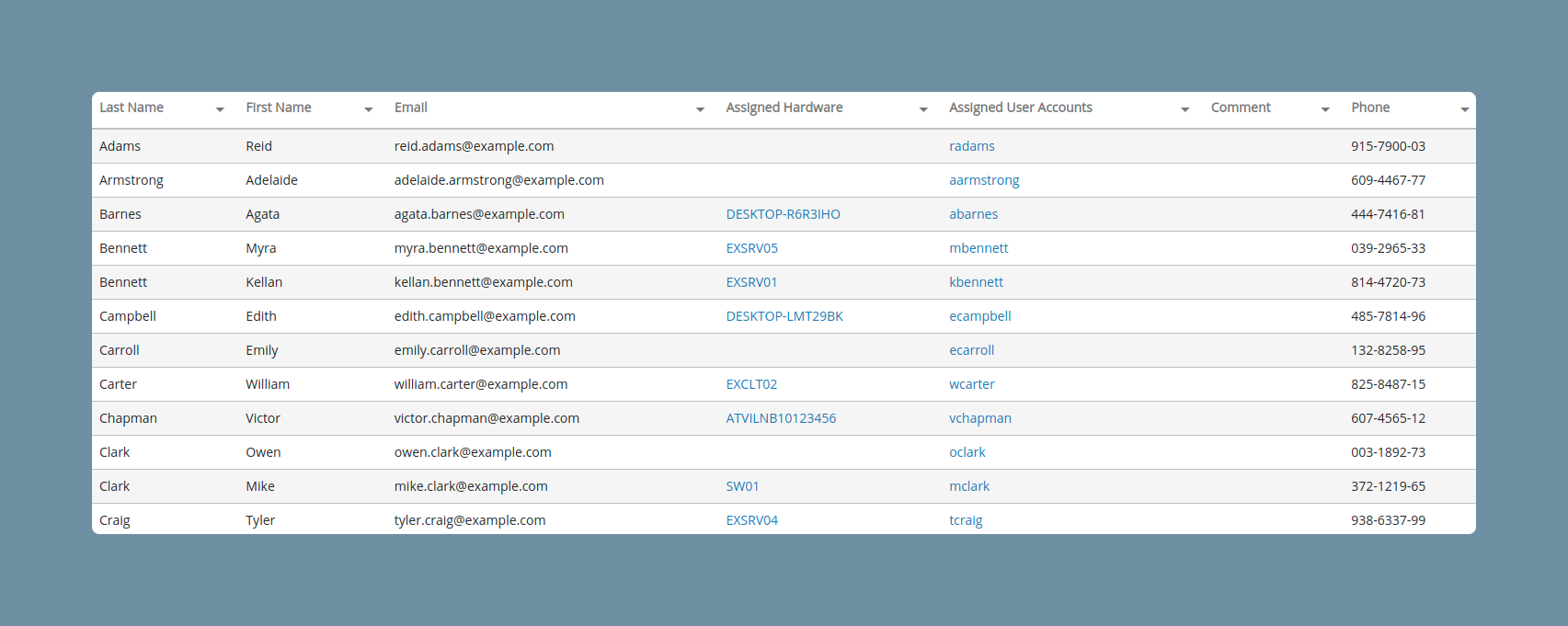1568x626 pixels.
Task: Open hardware EXCLT02 link
Action: point(752,384)
